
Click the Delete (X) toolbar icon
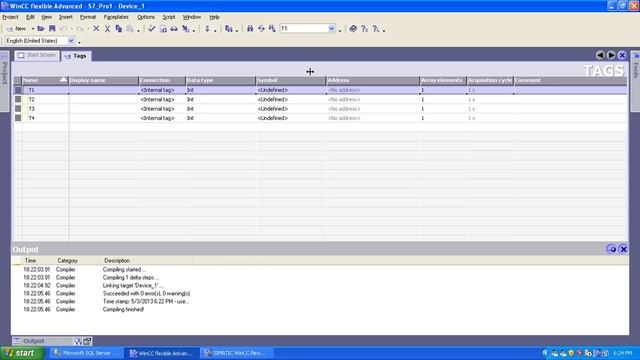[x=96, y=29]
